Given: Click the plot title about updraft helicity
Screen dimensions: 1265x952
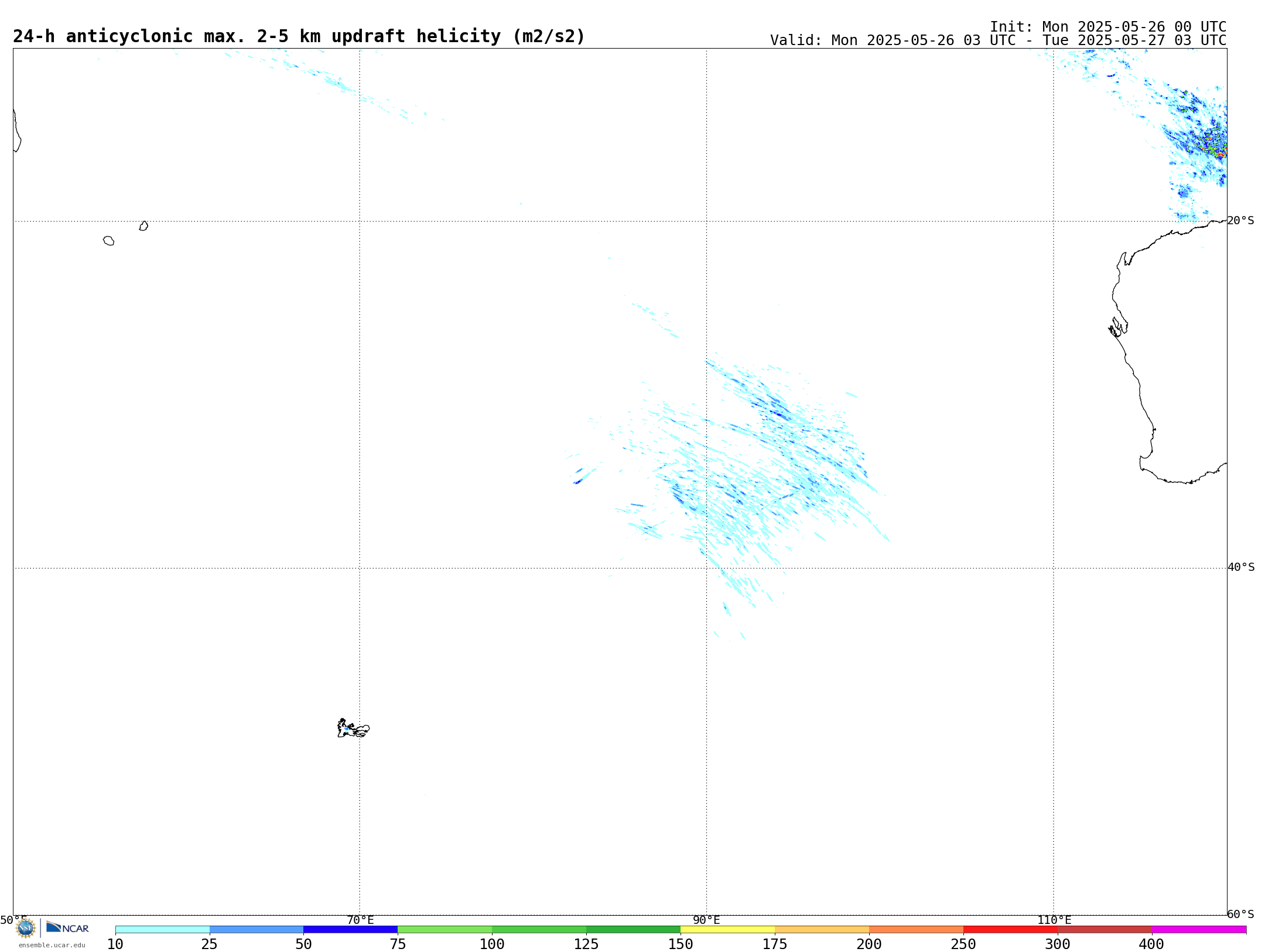Looking at the screenshot, I should [299, 36].
